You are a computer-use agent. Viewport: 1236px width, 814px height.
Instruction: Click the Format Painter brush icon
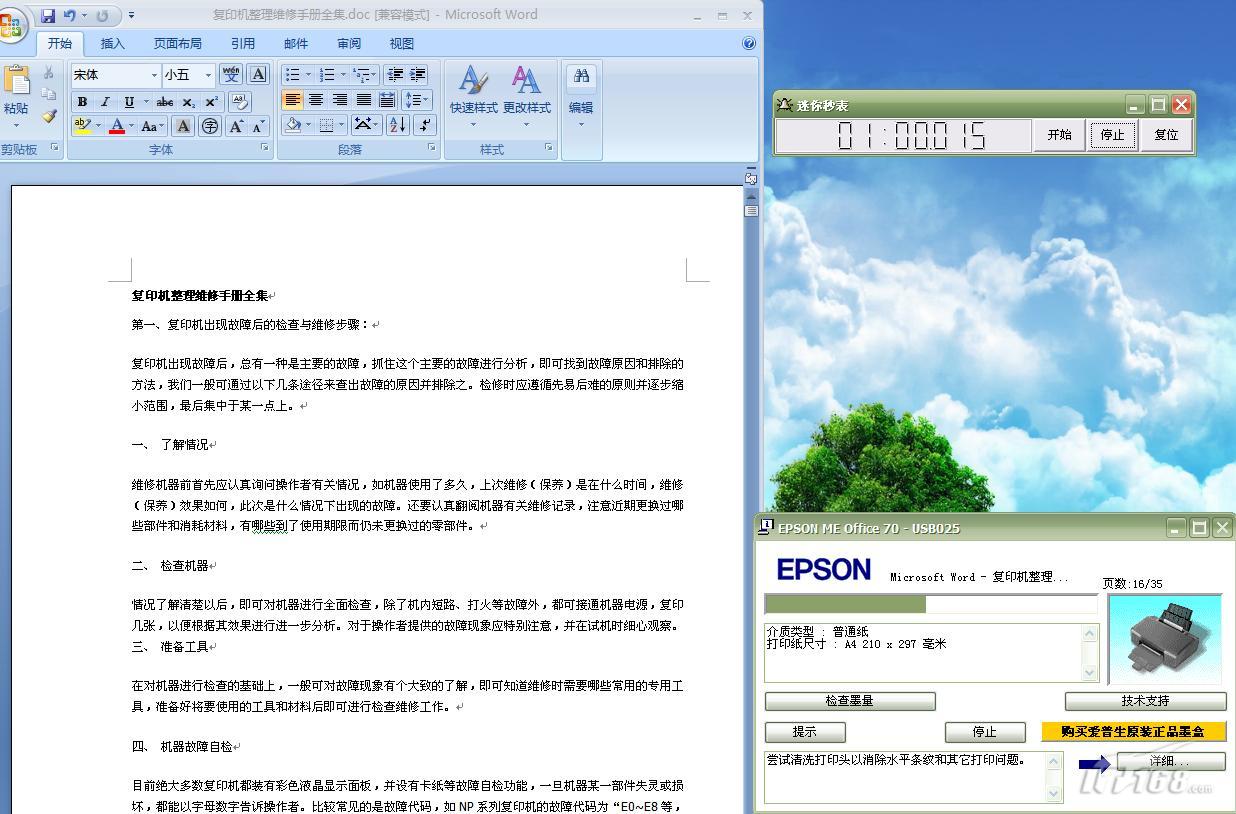(x=49, y=117)
